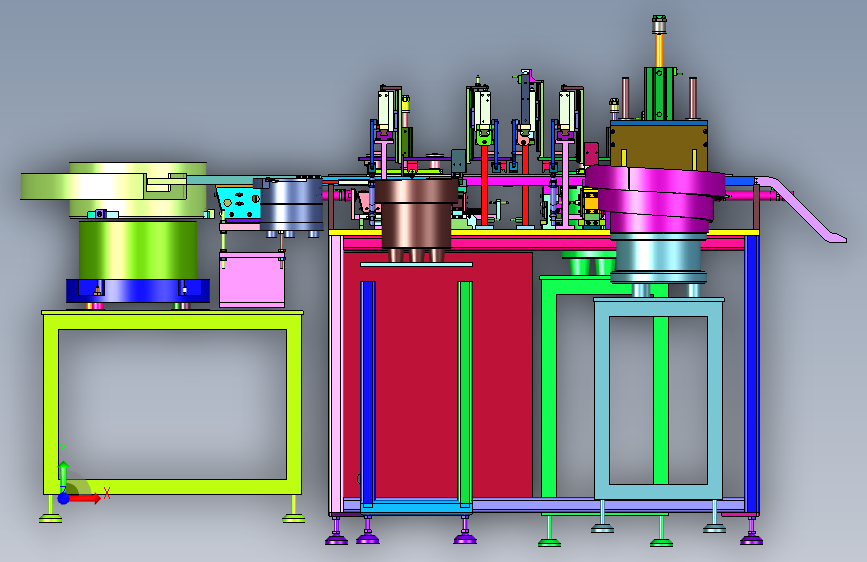Select the green vertical bar inside the crimson panel
The width and height of the screenshot is (867, 562).
click(465, 392)
